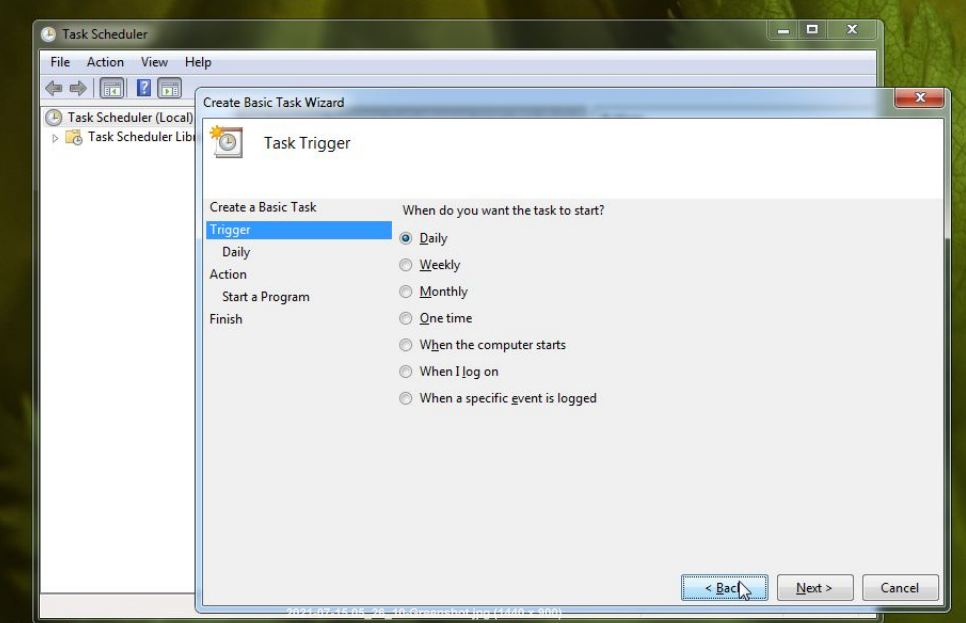The width and height of the screenshot is (966, 623).
Task: Click the highlighted Trigger wizard step
Action: coord(299,230)
